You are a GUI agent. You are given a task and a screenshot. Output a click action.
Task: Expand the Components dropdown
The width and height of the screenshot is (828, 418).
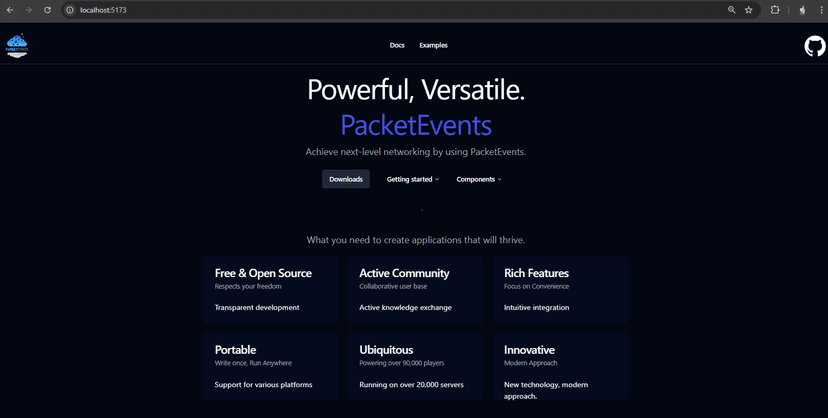[479, 179]
